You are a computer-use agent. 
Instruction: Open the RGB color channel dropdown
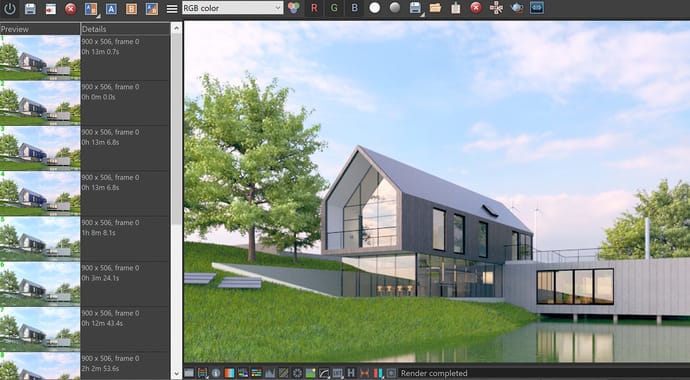coord(232,8)
